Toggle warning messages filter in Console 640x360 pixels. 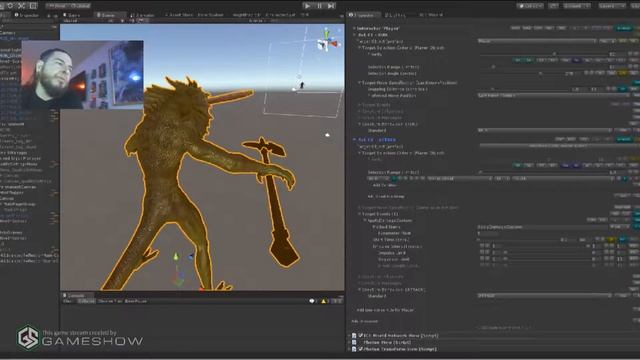click(324, 301)
